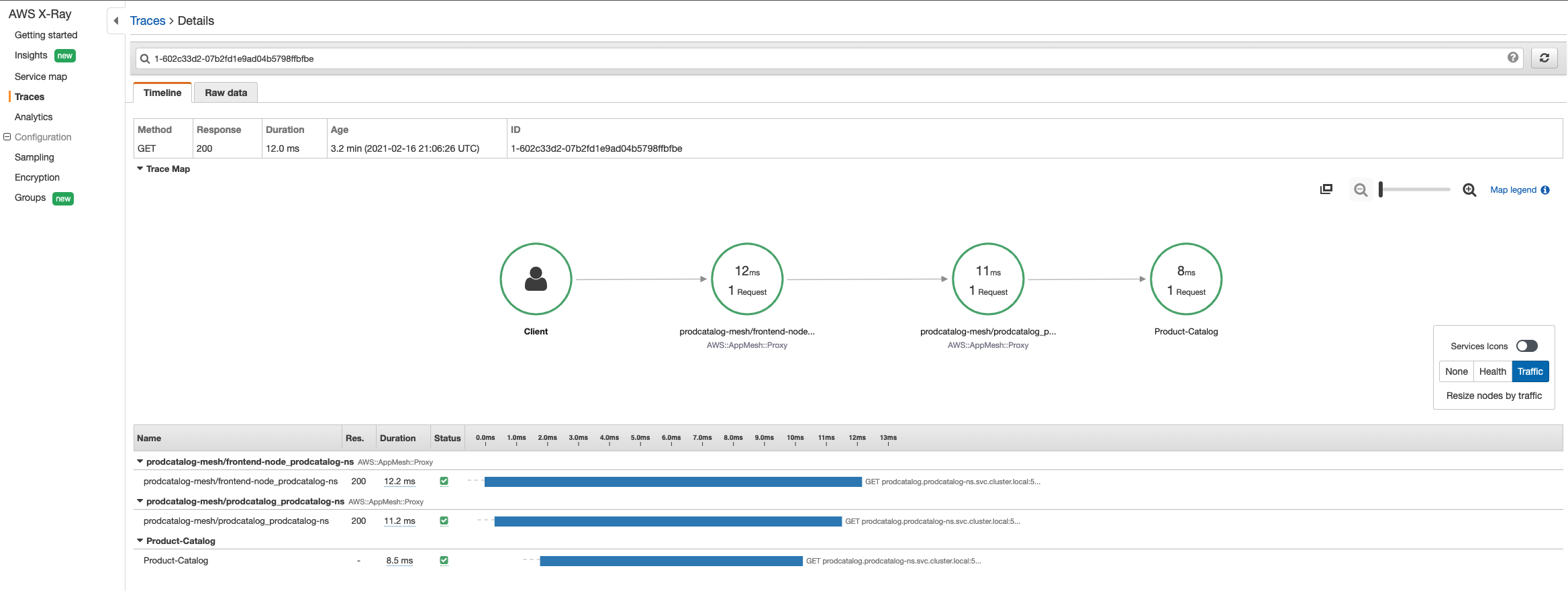
Task: Open Getting started in sidebar
Action: point(46,35)
